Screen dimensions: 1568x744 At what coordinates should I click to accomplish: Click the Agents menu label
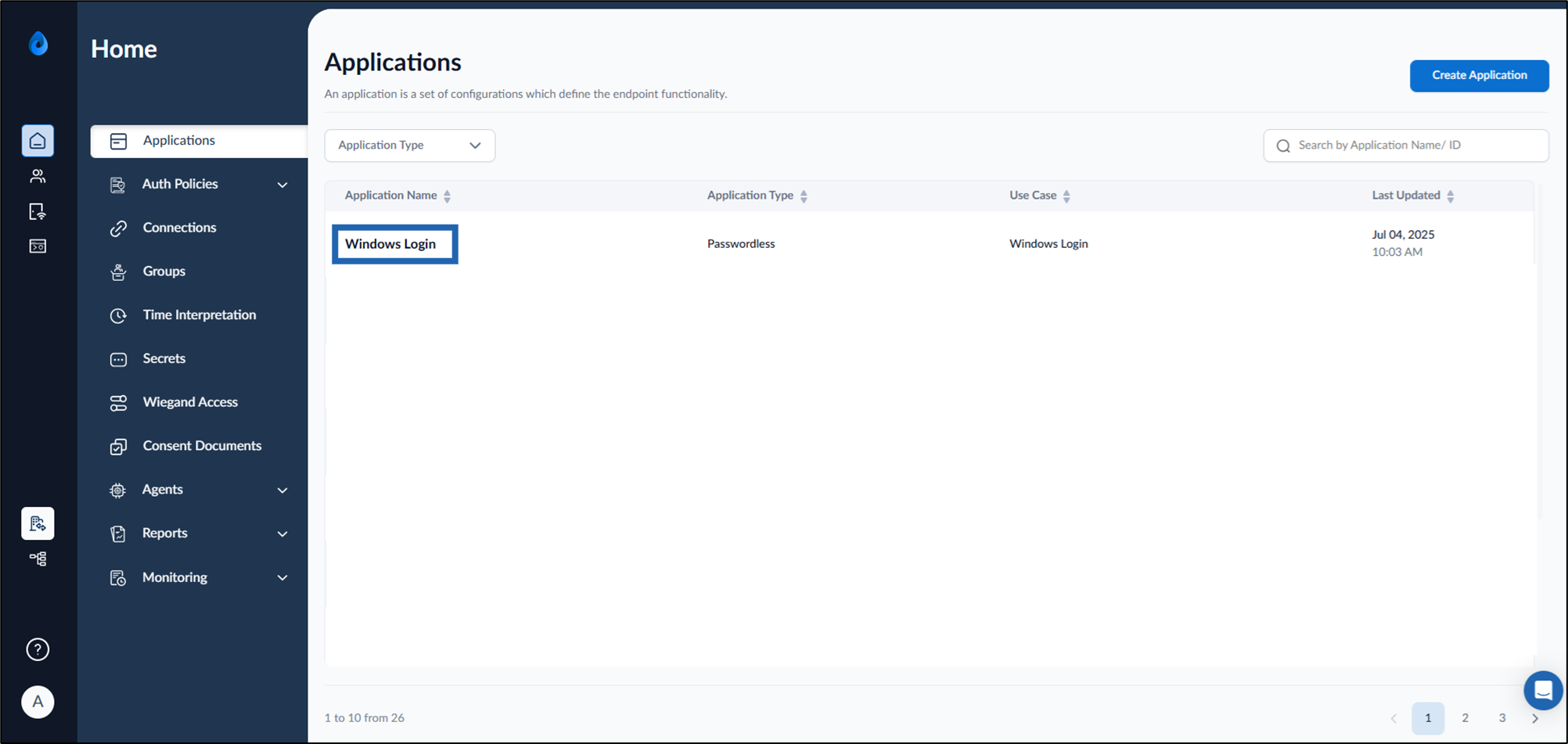coord(163,490)
